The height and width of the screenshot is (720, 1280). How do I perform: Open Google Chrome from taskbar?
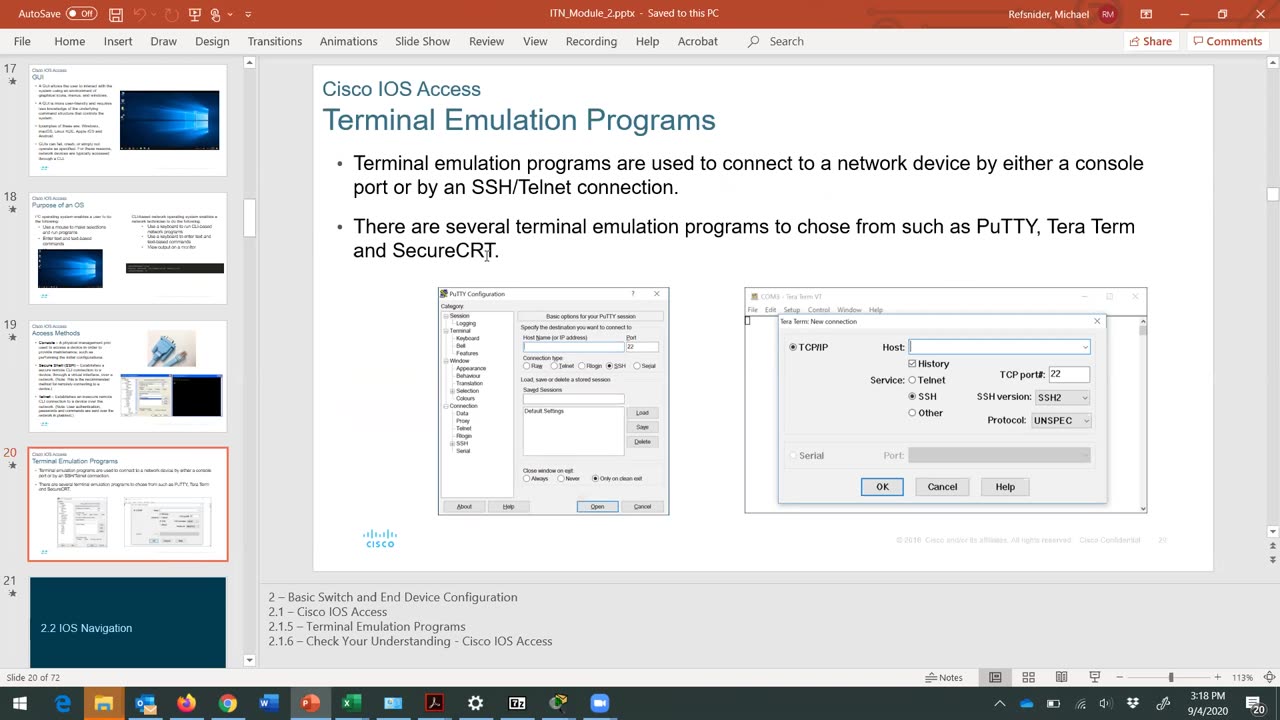[228, 703]
